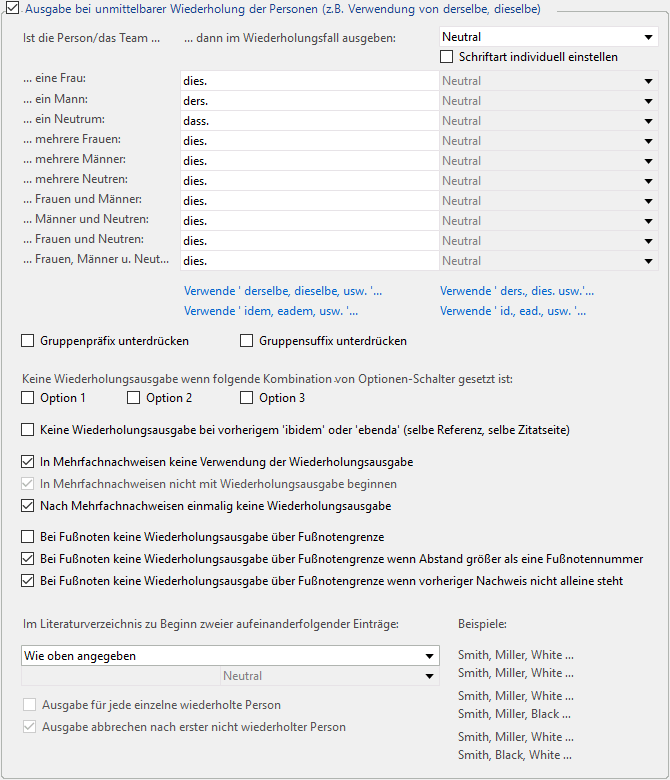Uncheck footnote option 'vorheriger Nachweis nicht alleine steht'
The image size is (670, 780).
(x=27, y=581)
